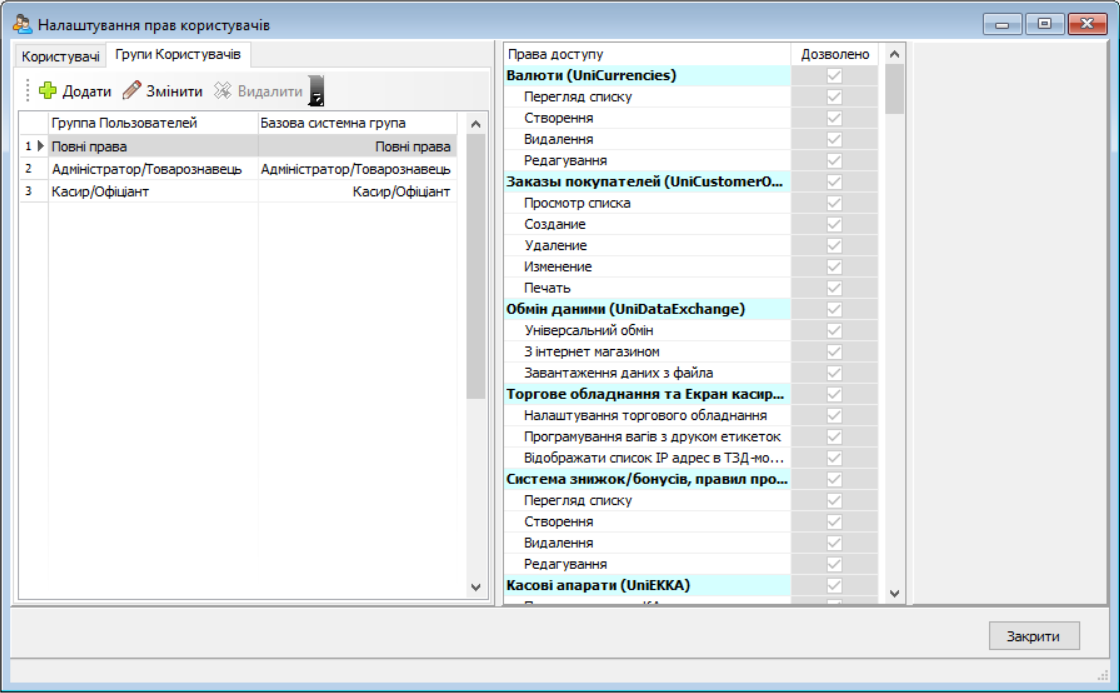Viewport: 1120px width, 693px height.
Task: Click the Группа Пользователей column header
Action: 153,123
